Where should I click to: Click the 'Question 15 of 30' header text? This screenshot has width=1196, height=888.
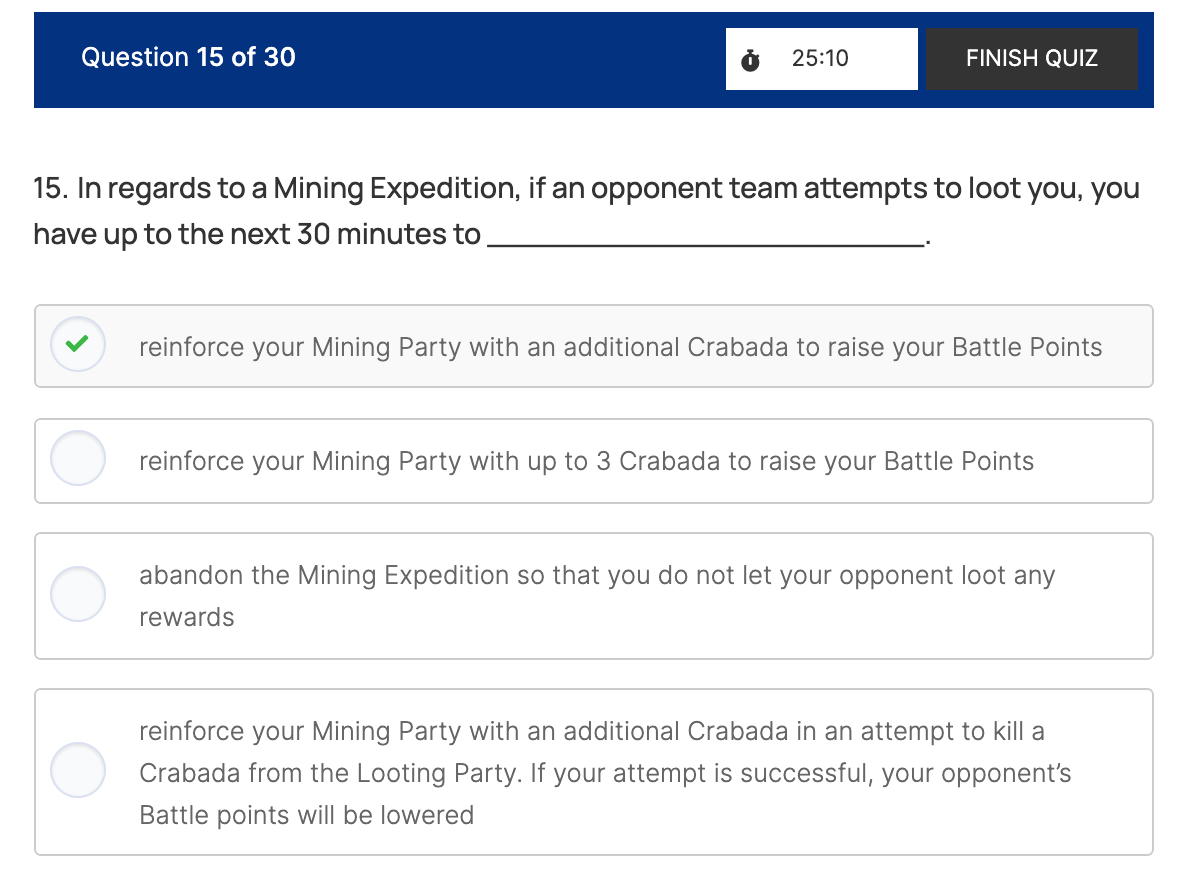pos(188,57)
